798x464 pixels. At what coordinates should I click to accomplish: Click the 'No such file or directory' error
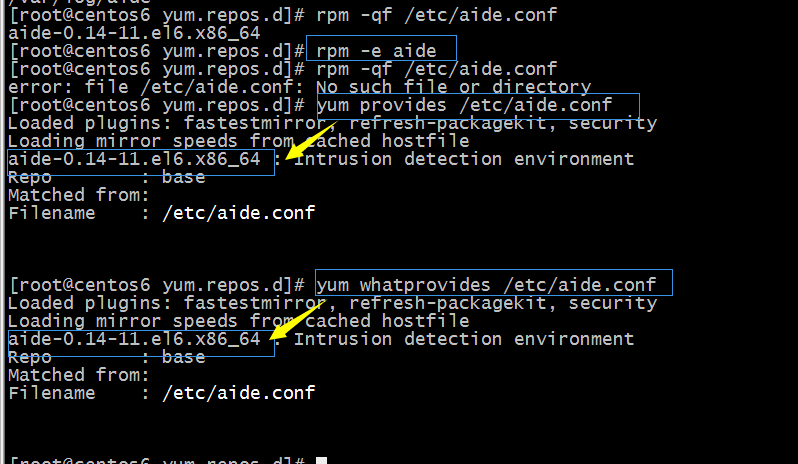click(x=453, y=87)
